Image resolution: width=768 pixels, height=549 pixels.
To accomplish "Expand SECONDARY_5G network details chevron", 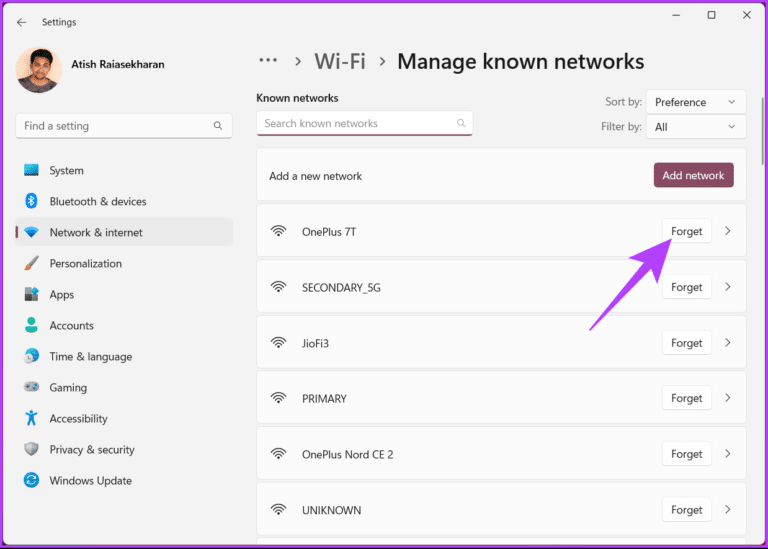I will tap(728, 287).
